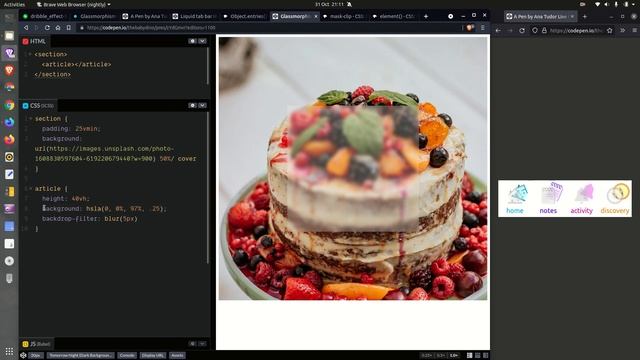This screenshot has height=360, width=640.
Task: Open clock and calendar in top bar
Action: click(x=329, y=4)
